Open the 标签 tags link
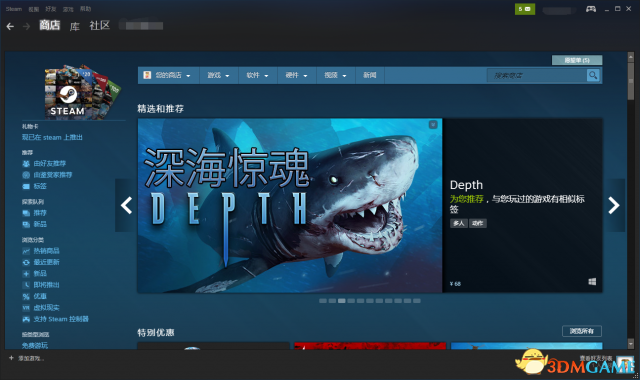The height and width of the screenshot is (380, 640). pos(40,186)
